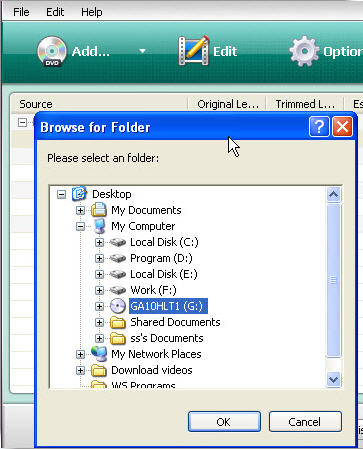This screenshot has width=363, height=449.
Task: Select the highlighted GA10HLT1 (G:) label
Action: click(168, 306)
